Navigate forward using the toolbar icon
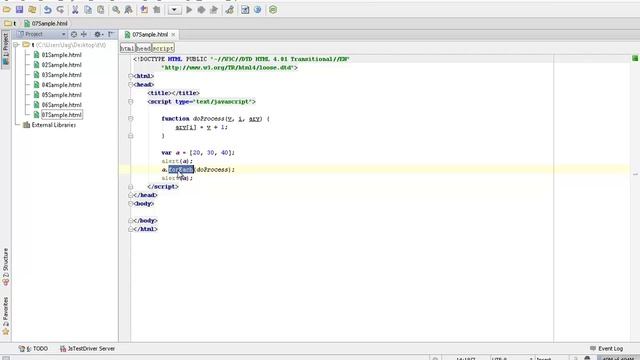Image resolution: width=640 pixels, height=360 pixels. 157,9
